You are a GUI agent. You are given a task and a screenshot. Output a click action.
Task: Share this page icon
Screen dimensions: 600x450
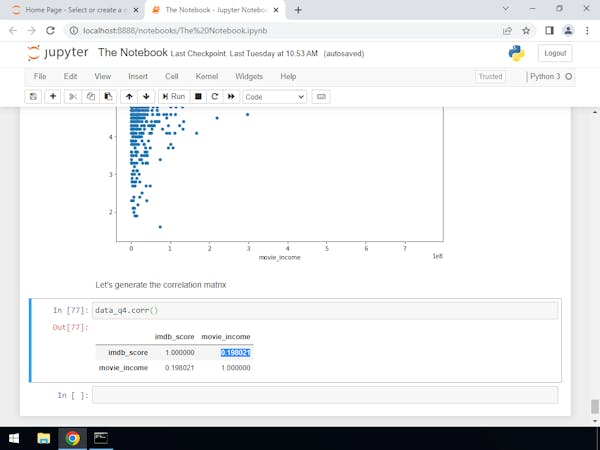[507, 31]
